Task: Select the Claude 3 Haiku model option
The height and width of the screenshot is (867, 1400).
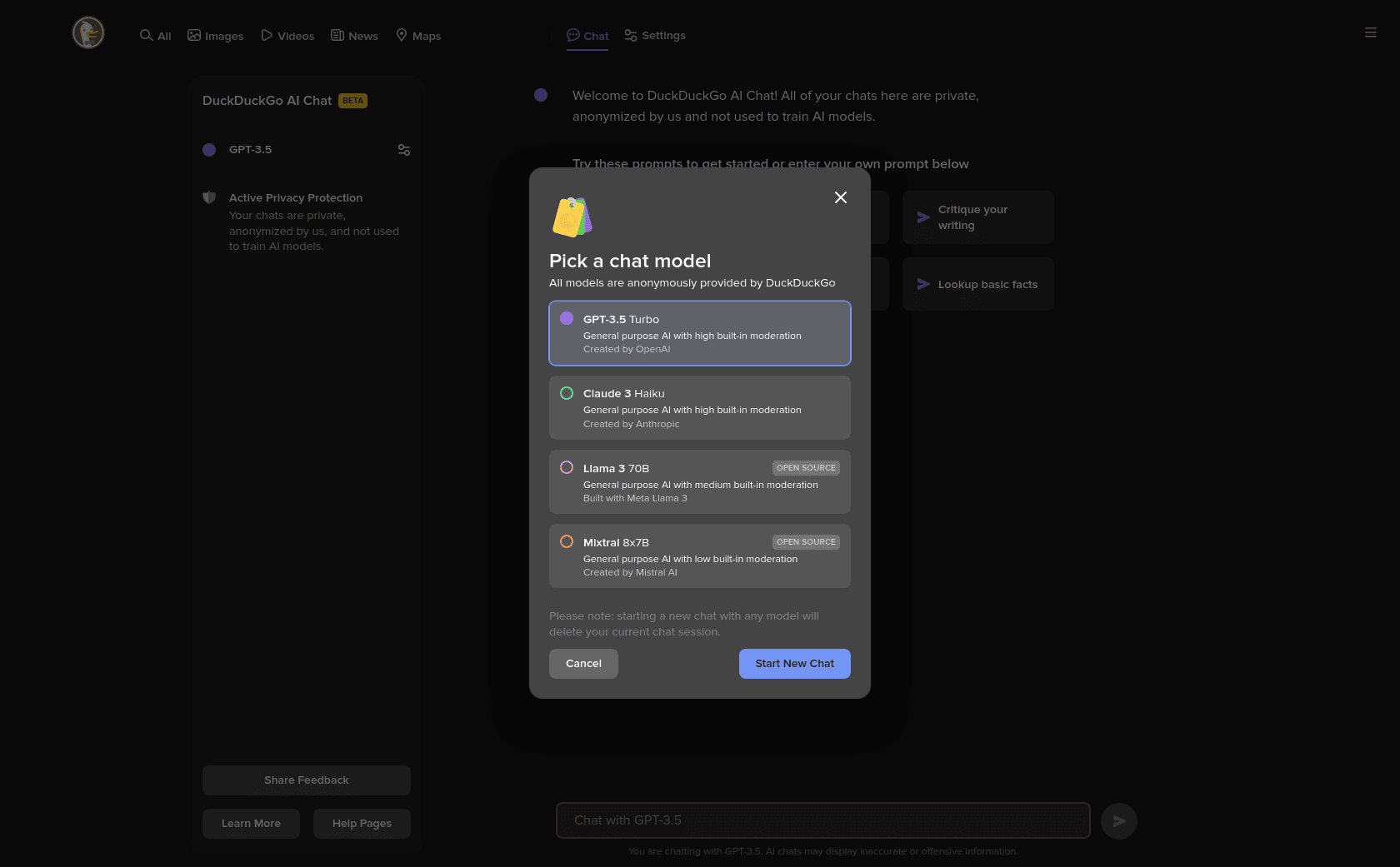Action: click(700, 407)
